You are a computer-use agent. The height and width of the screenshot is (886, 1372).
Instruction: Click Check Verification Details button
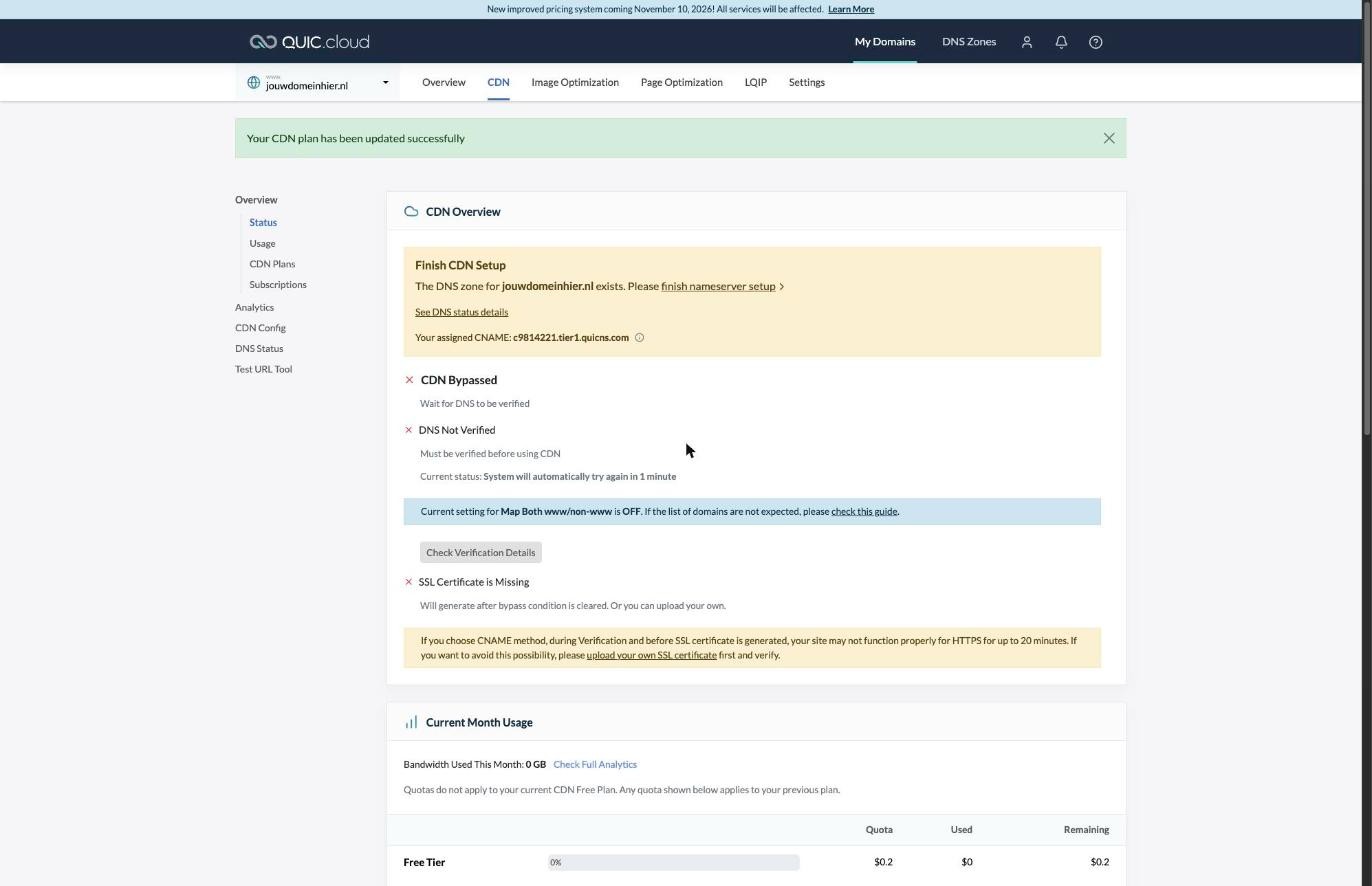click(x=481, y=552)
